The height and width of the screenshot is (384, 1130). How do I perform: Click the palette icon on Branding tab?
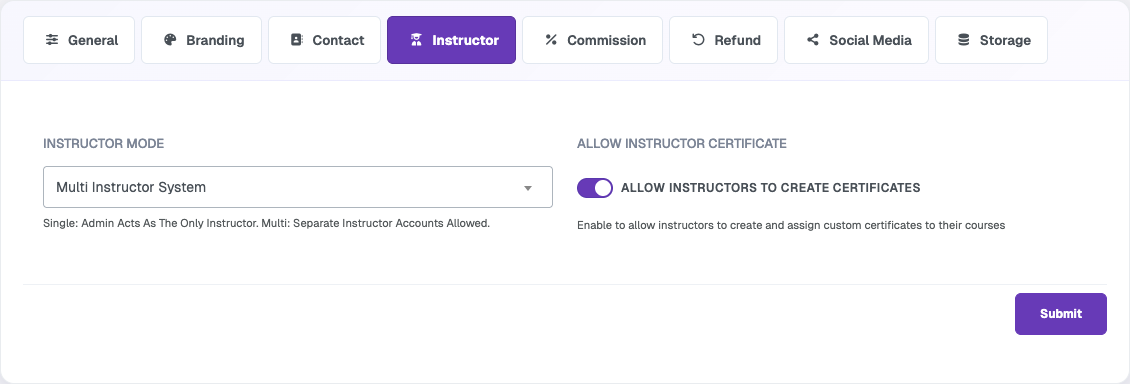coord(170,40)
